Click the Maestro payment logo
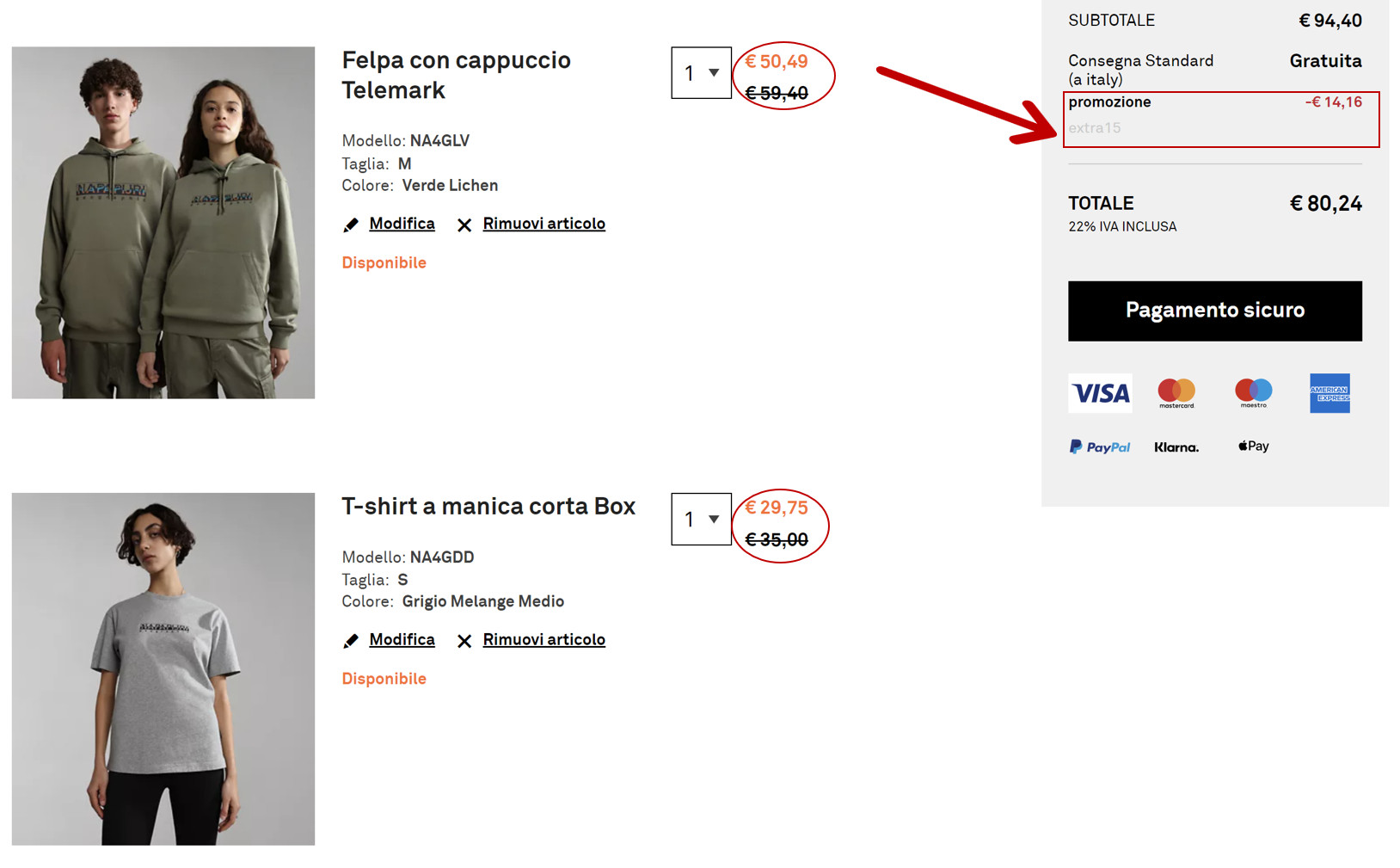Image resolution: width=1400 pixels, height=868 pixels. [x=1253, y=393]
